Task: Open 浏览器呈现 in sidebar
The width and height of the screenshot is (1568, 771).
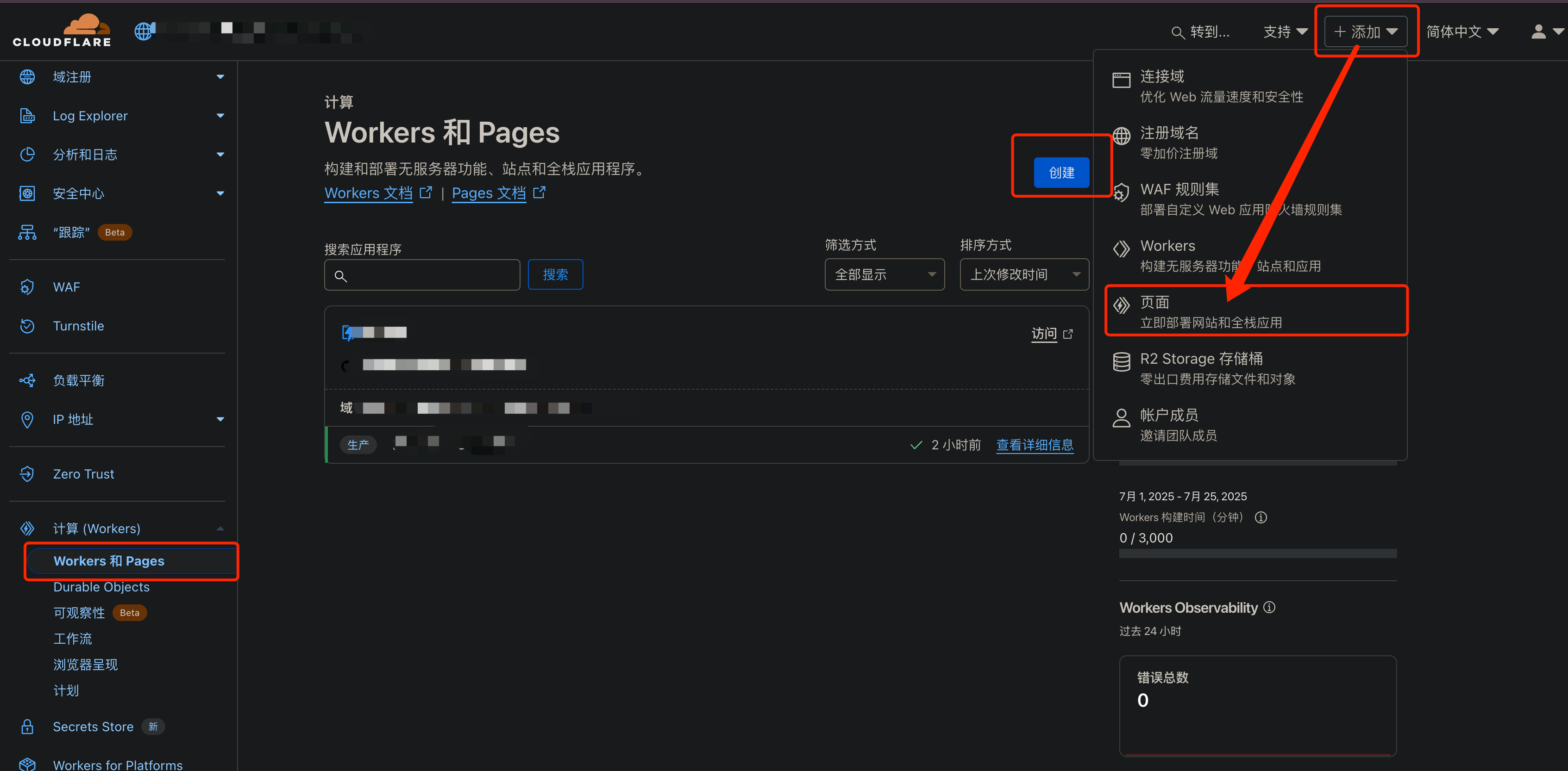Action: 85,665
